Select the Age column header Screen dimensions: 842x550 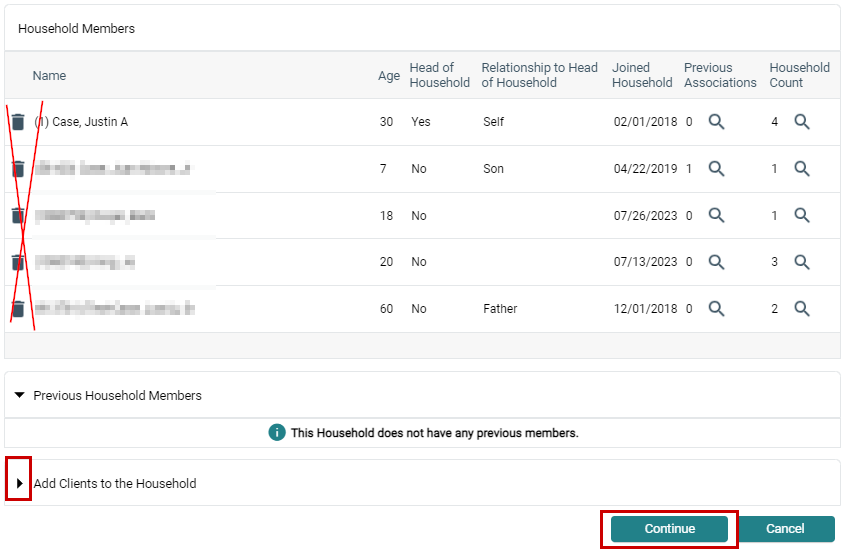pos(389,76)
